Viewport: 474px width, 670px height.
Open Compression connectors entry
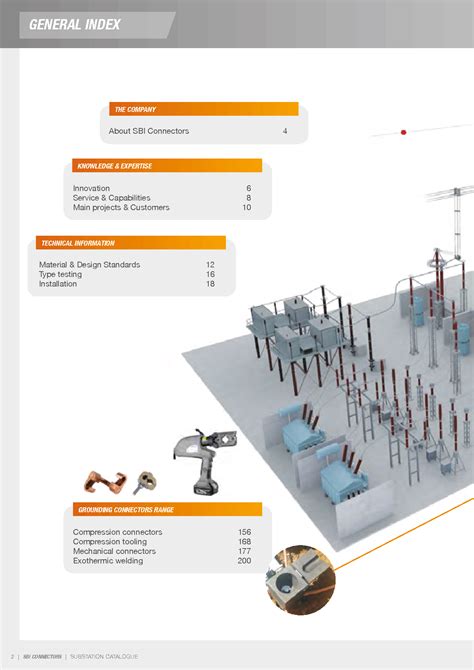point(118,532)
